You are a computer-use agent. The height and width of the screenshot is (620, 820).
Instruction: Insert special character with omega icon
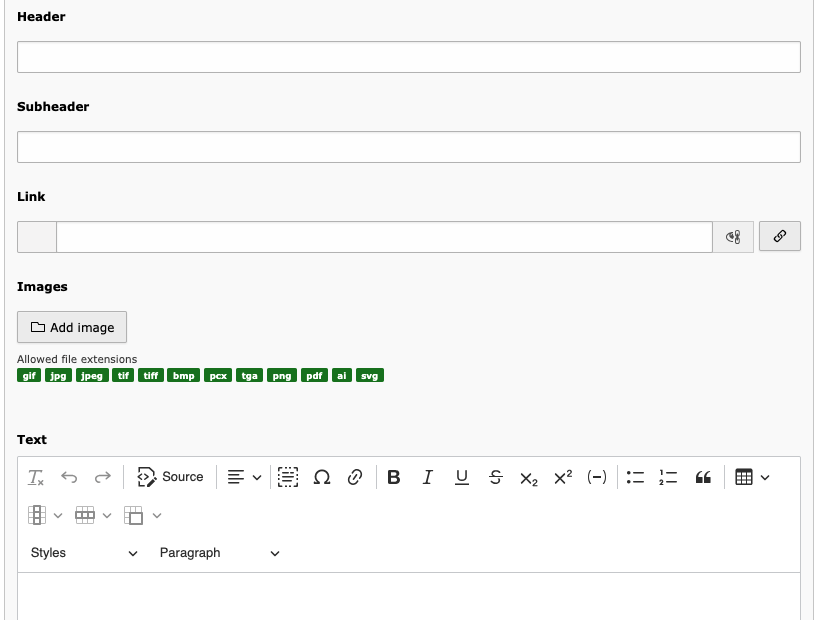tap(322, 477)
